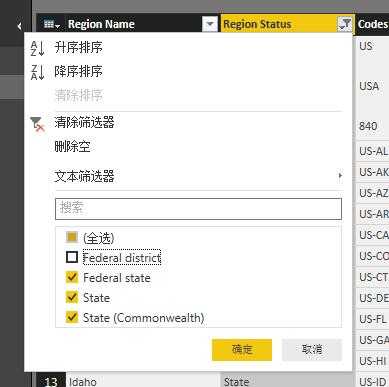
Task: Open the Region Status filter button
Action: [x=345, y=24]
